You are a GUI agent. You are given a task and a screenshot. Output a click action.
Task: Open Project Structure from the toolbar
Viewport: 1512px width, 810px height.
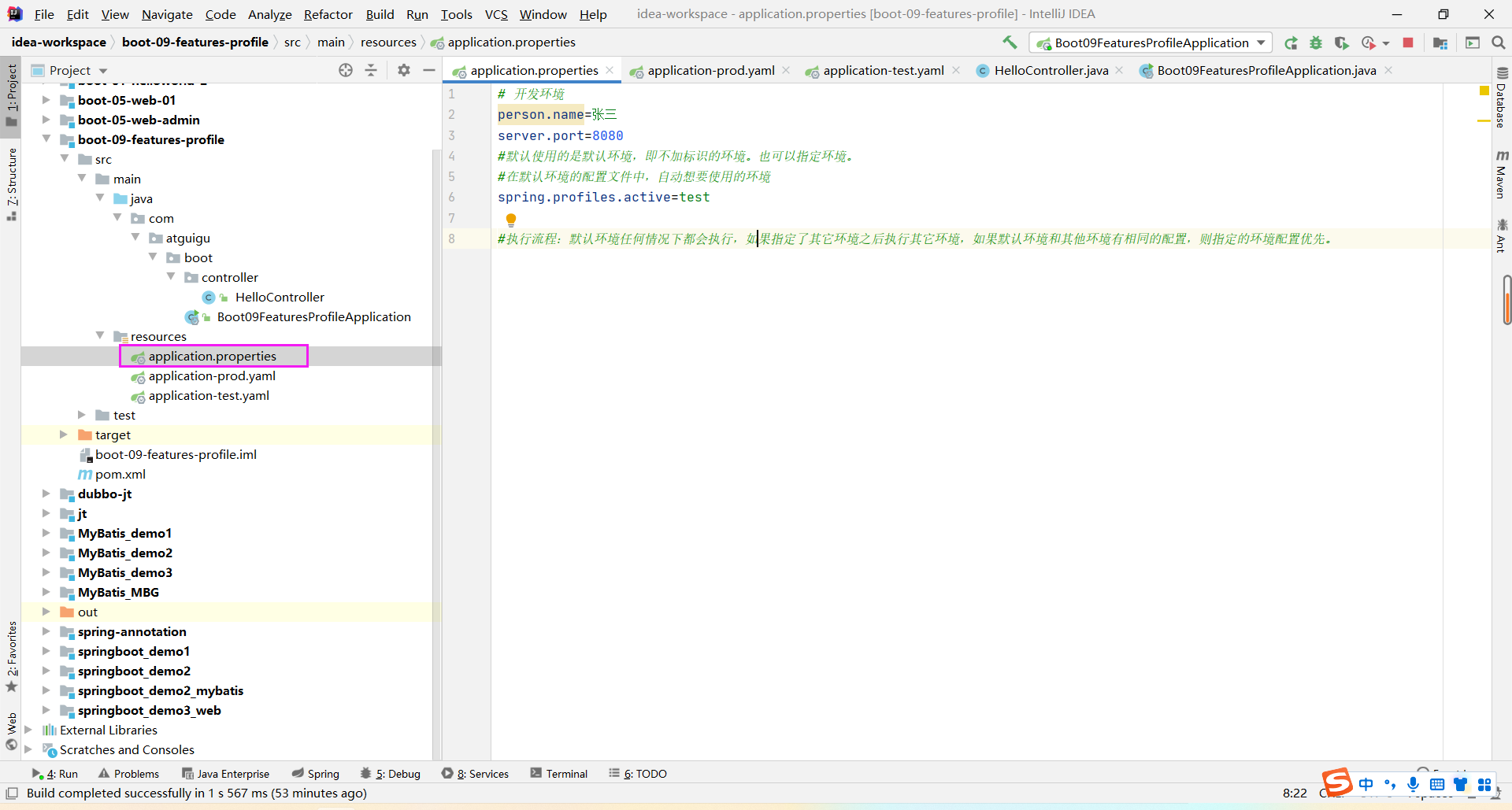[1440, 43]
